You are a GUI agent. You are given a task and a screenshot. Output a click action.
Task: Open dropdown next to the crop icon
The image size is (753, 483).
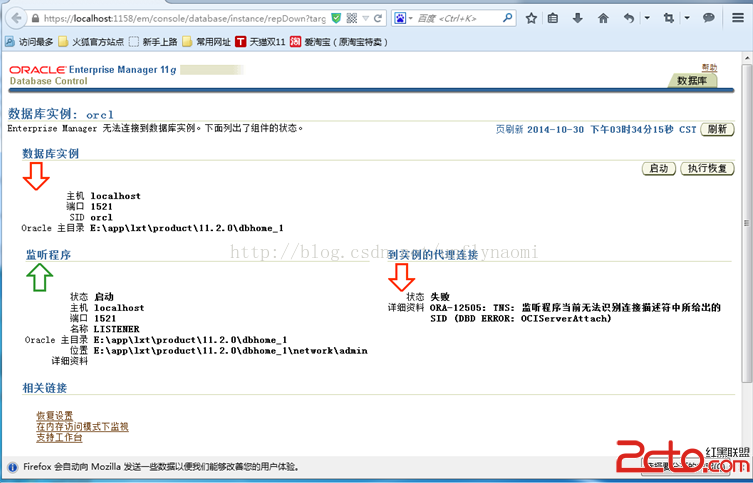pyautogui.click(x=687, y=18)
